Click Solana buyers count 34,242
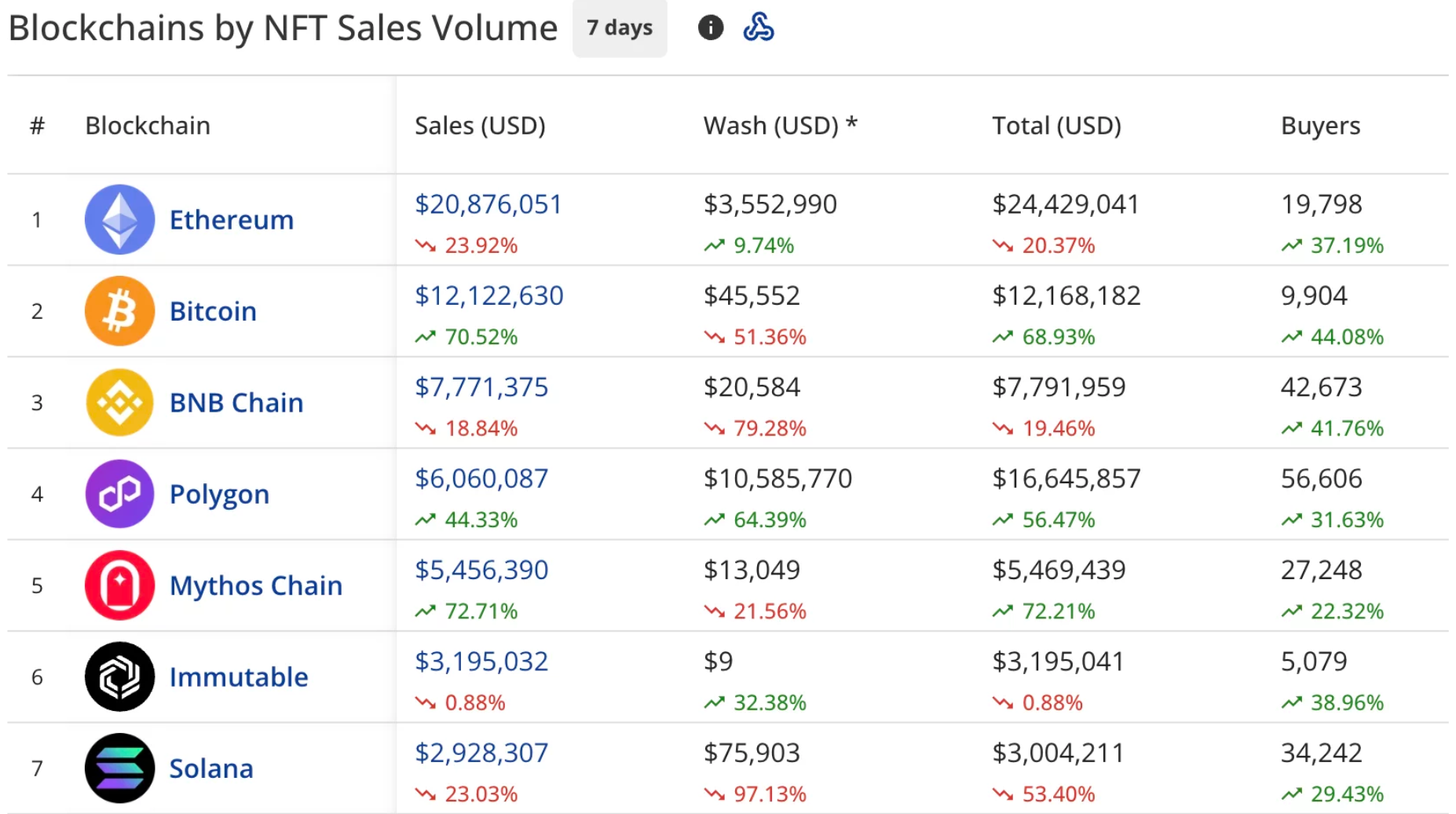The image size is (1456, 814). [x=1322, y=753]
